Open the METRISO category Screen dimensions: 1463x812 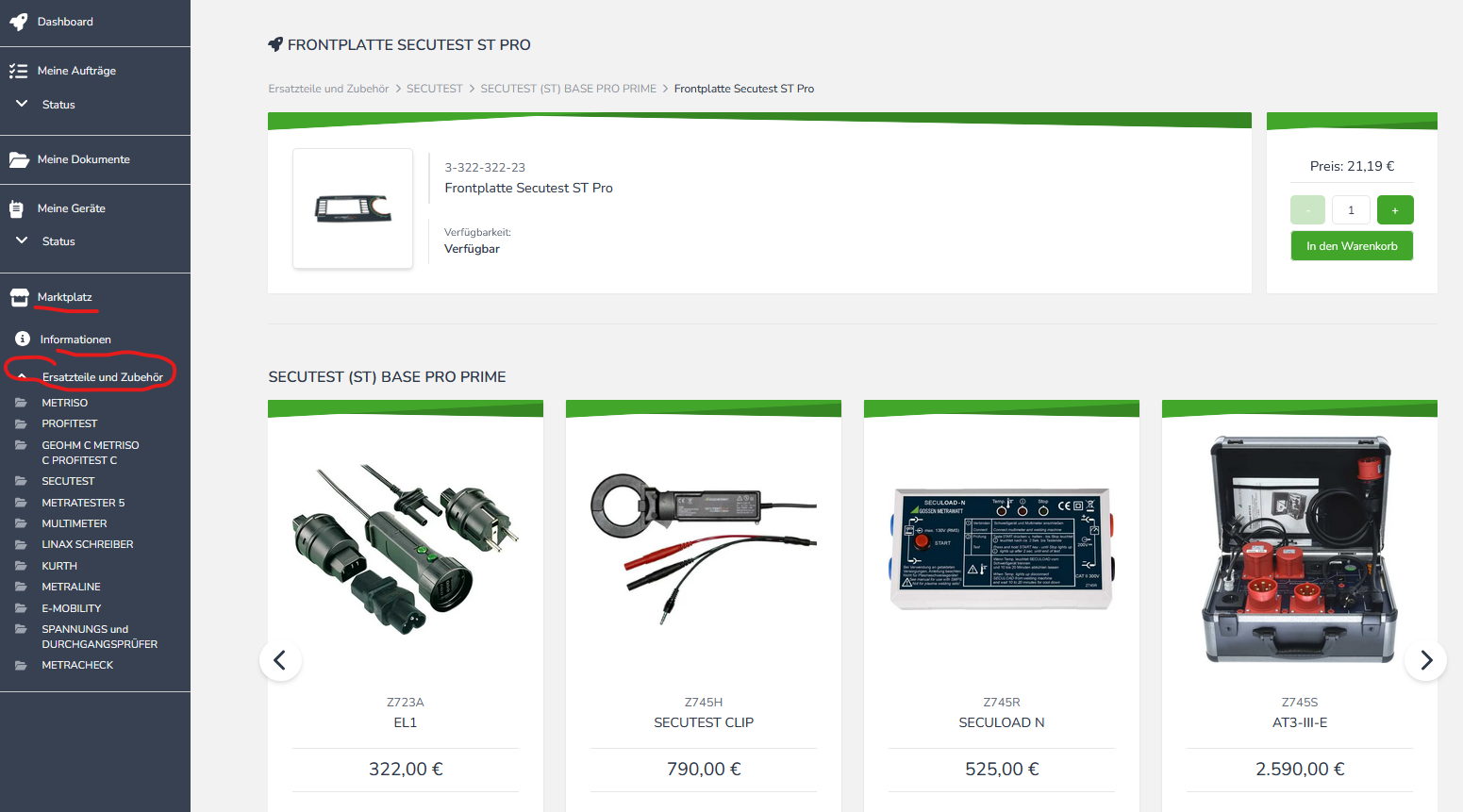[x=65, y=403]
